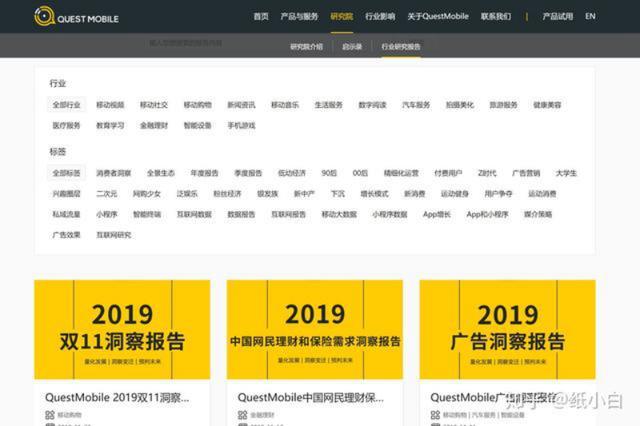Filter by 移动音乐 industry

coord(285,105)
